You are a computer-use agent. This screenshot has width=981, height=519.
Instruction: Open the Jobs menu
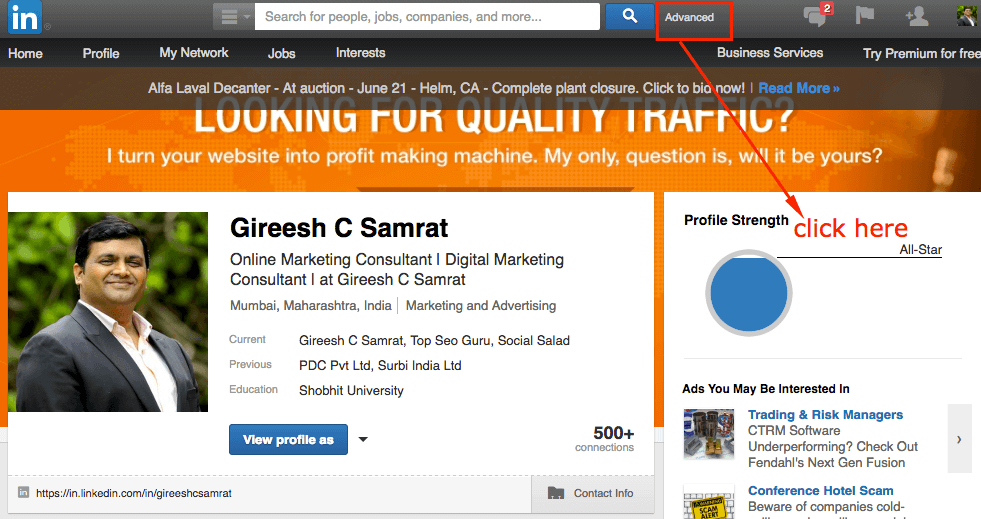point(282,54)
